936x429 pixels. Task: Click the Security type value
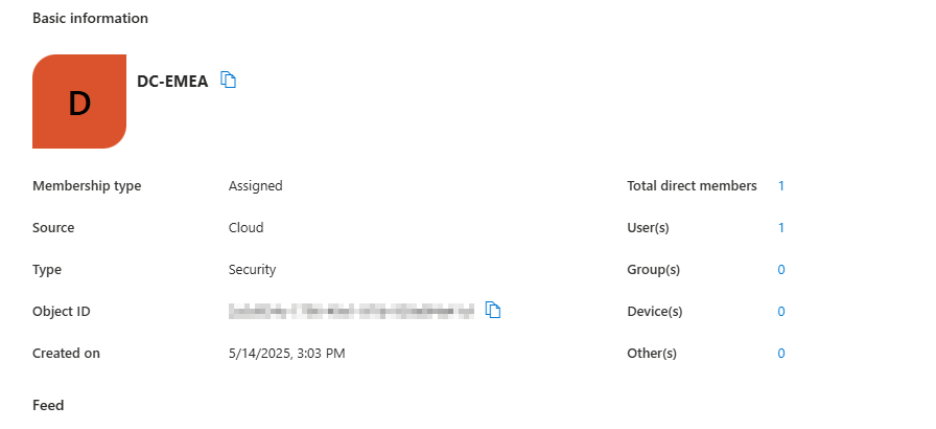pos(252,270)
